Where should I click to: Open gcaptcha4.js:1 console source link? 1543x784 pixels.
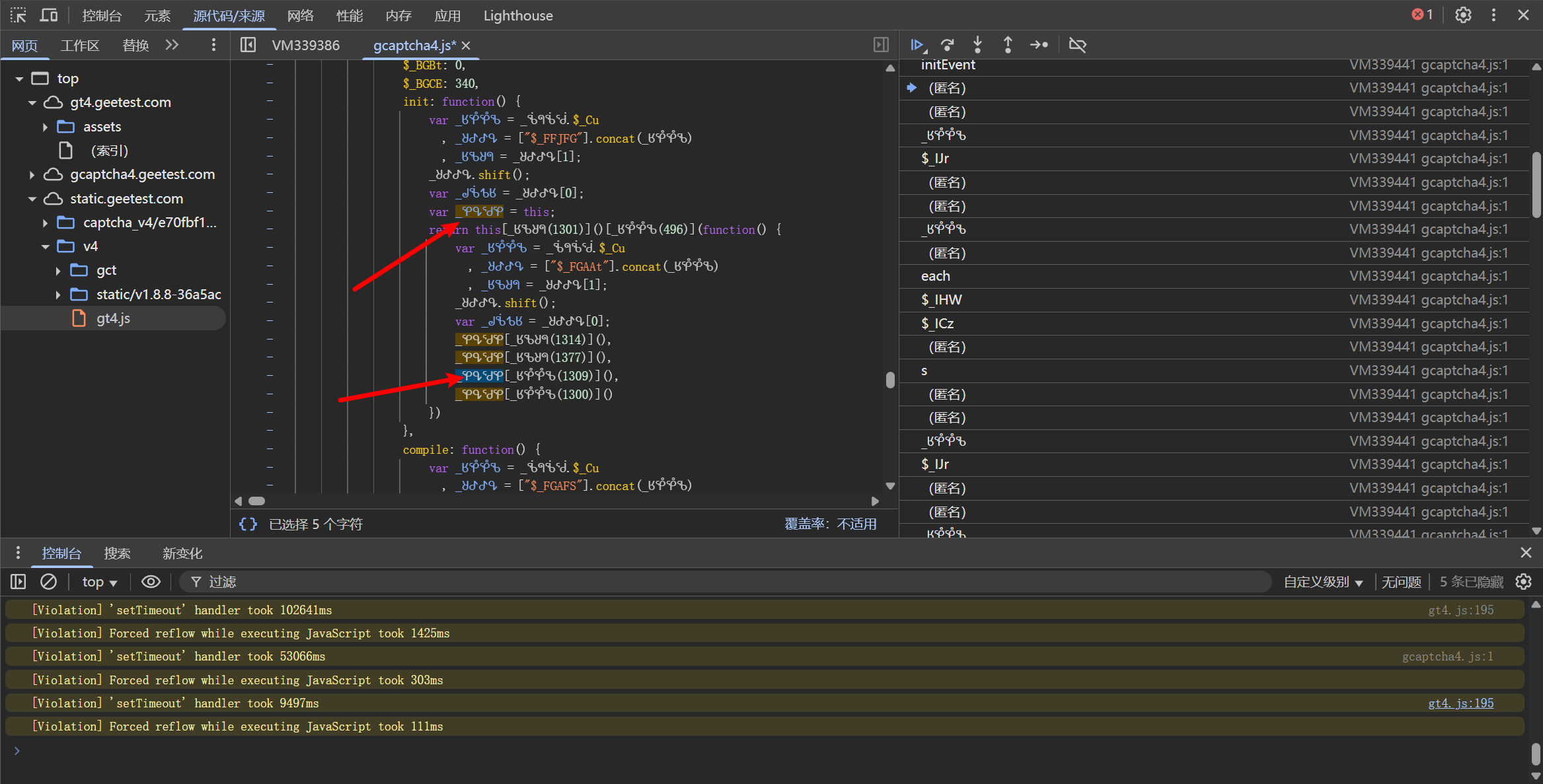point(1447,656)
